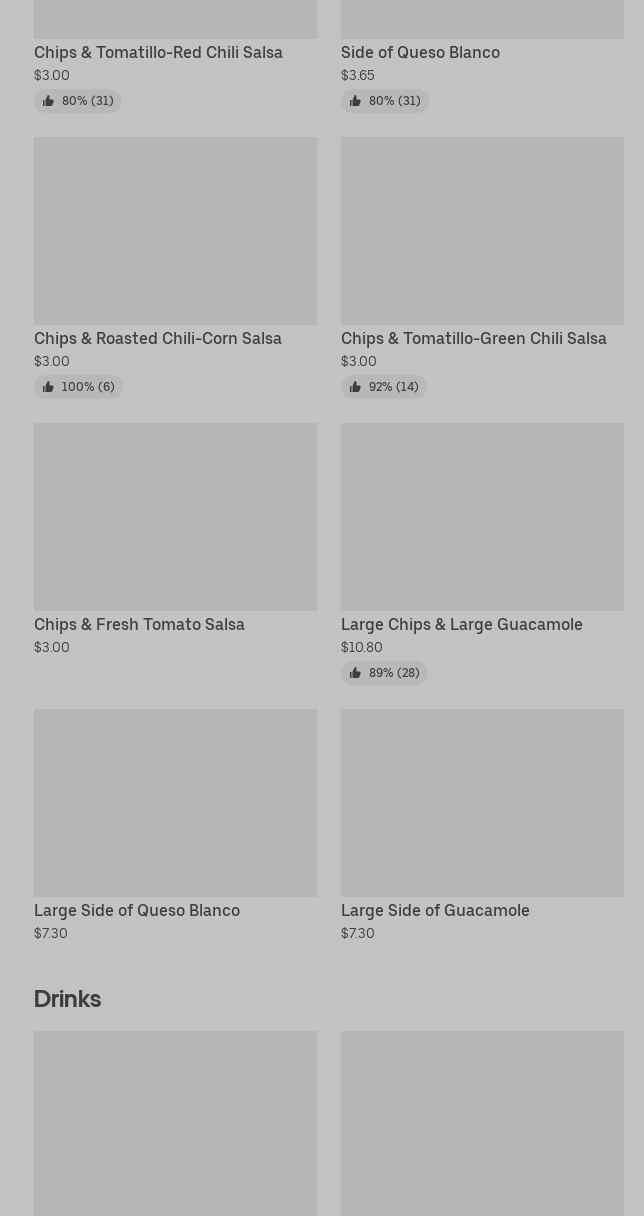Viewport: 644px width, 1216px height.
Task: Open Chips & Tomatillo-Green Chili Salsa image
Action: (482, 231)
